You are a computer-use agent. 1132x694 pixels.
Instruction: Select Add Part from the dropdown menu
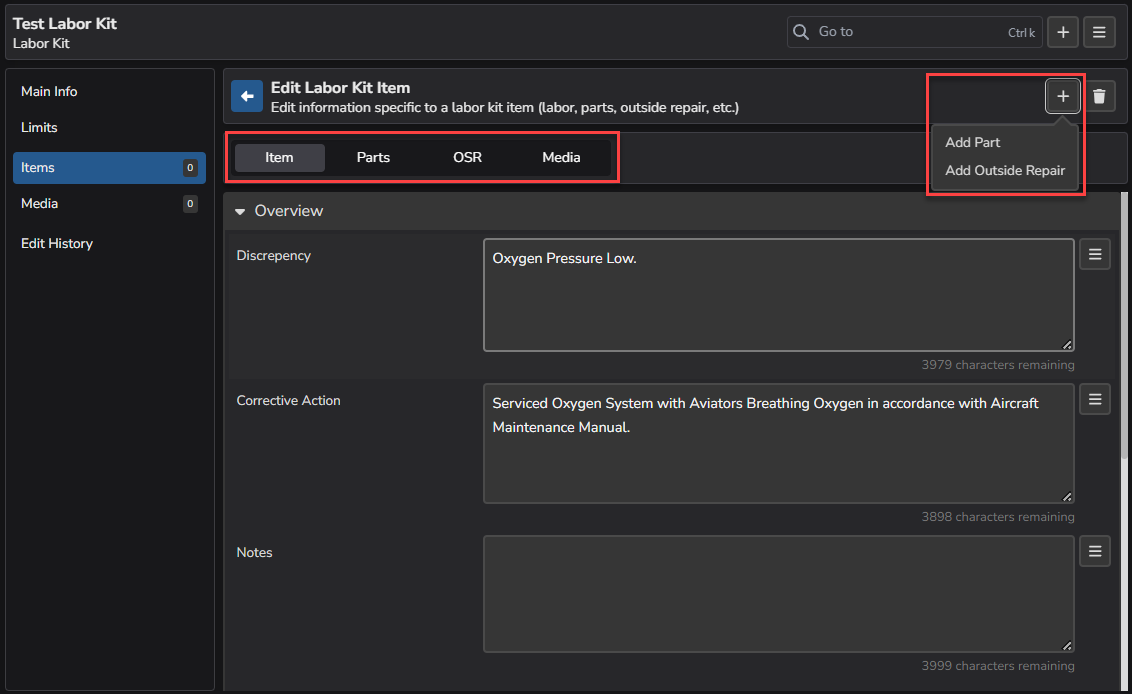973,142
